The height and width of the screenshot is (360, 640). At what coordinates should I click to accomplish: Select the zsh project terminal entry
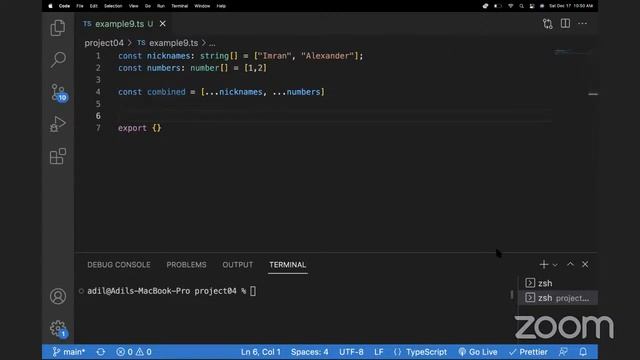[x=558, y=298]
